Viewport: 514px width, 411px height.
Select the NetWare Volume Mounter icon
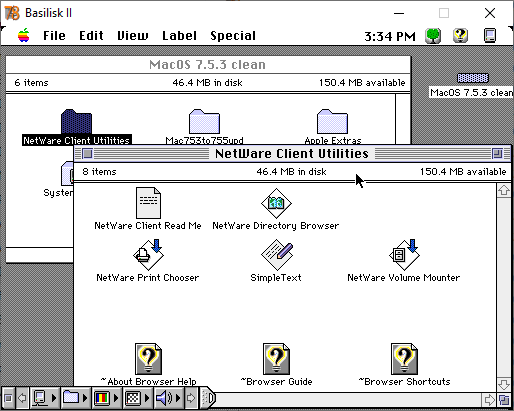coord(404,255)
